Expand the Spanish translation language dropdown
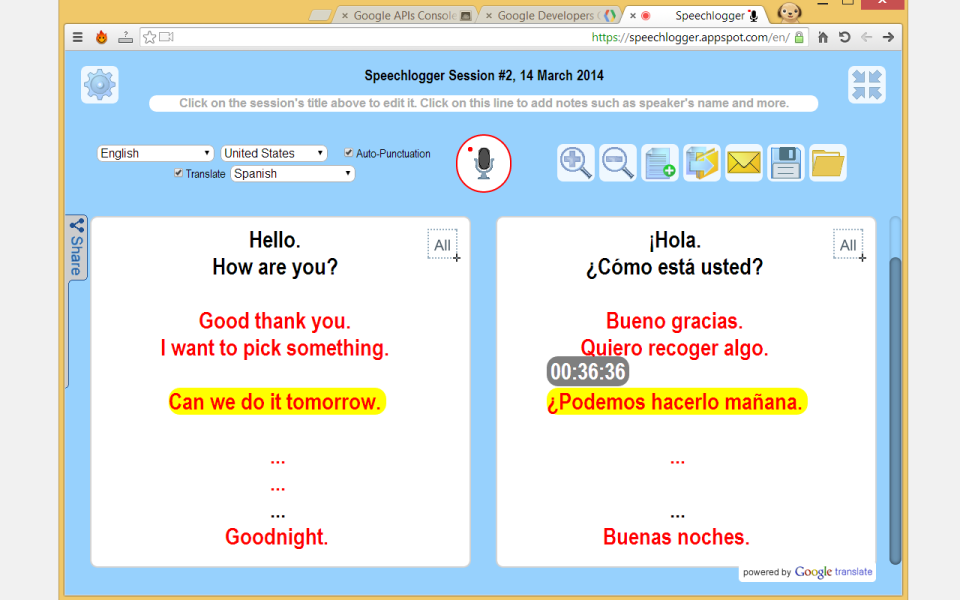 (293, 173)
